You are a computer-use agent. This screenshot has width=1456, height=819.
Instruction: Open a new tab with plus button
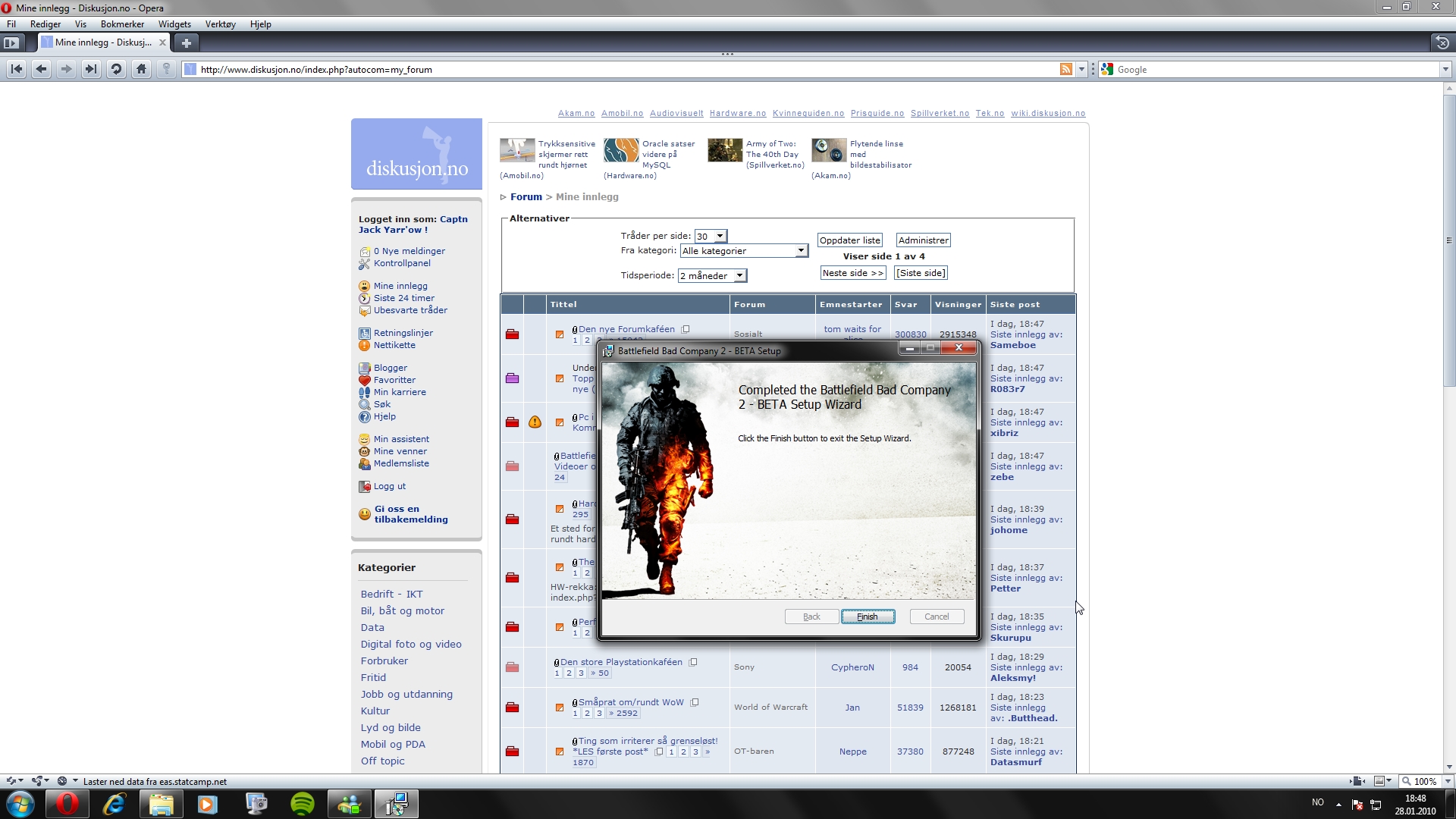click(187, 42)
